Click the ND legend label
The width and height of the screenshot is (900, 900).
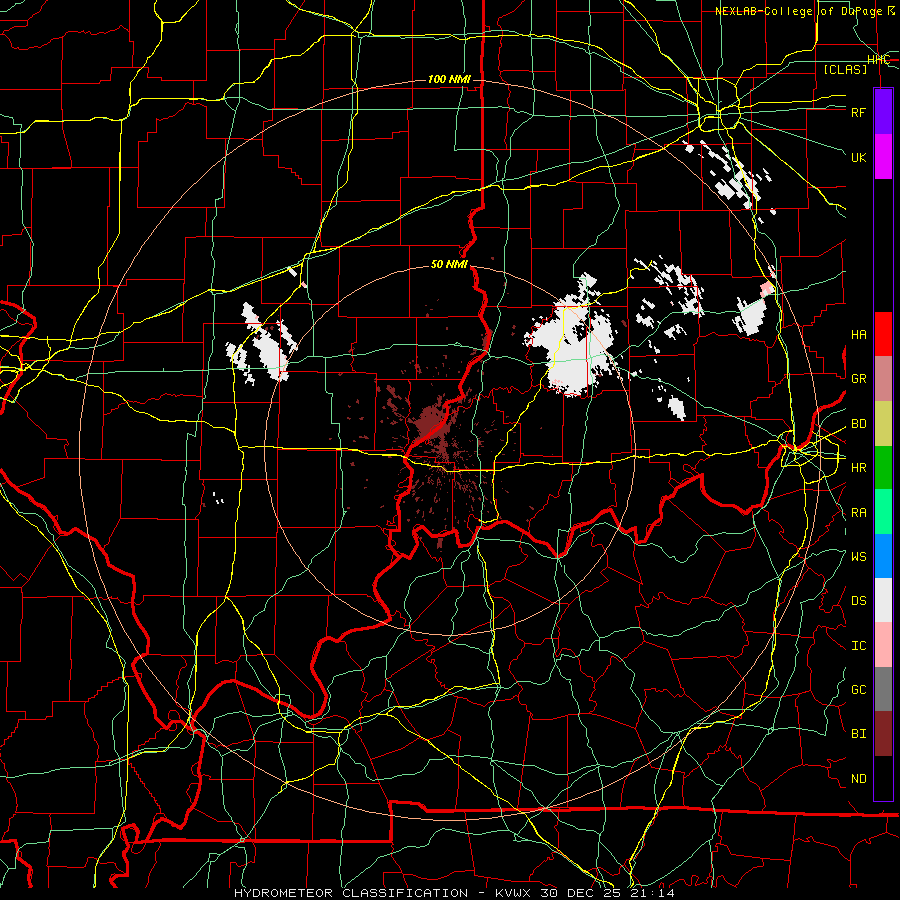(x=858, y=779)
